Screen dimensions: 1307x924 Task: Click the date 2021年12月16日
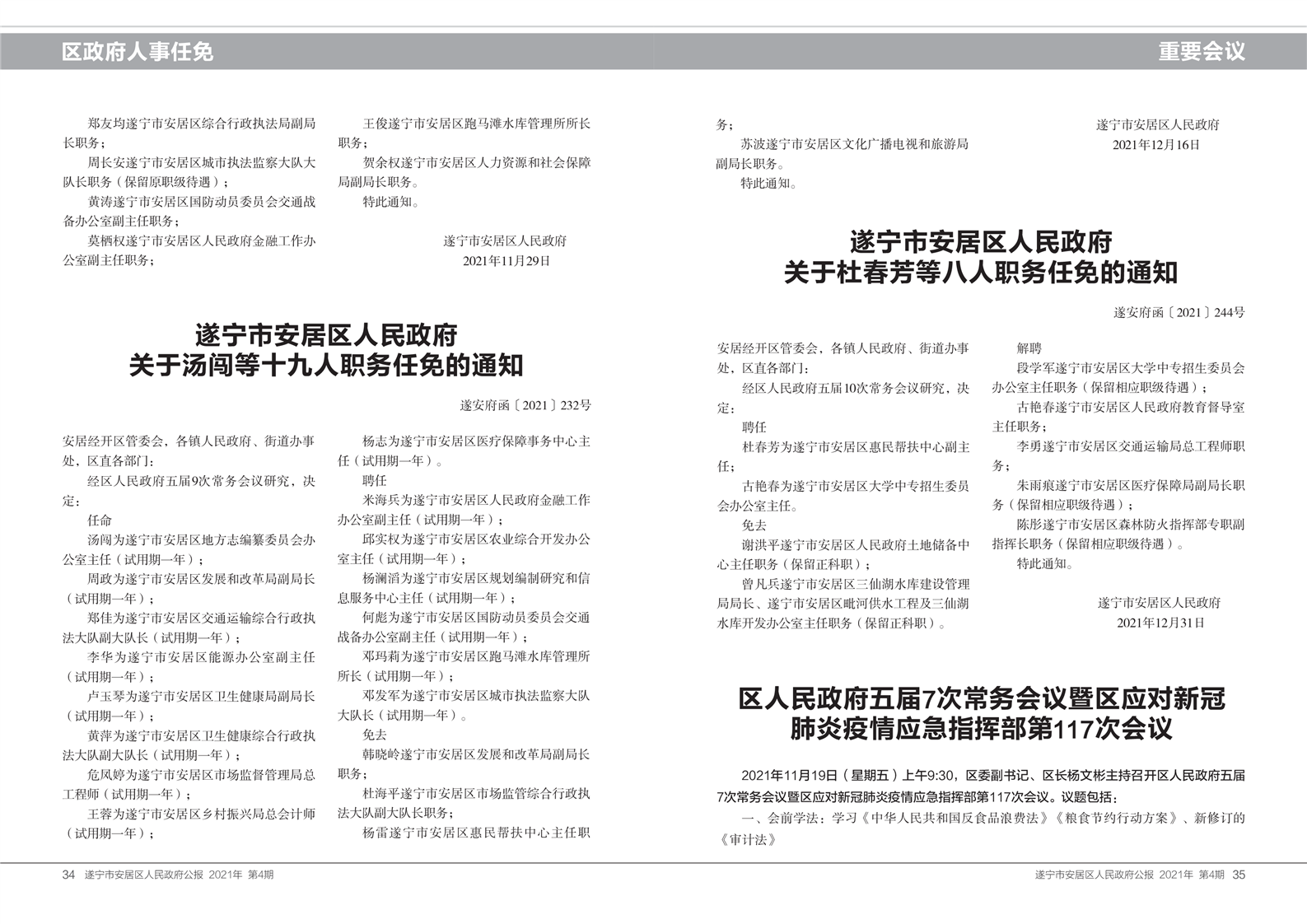(1156, 145)
